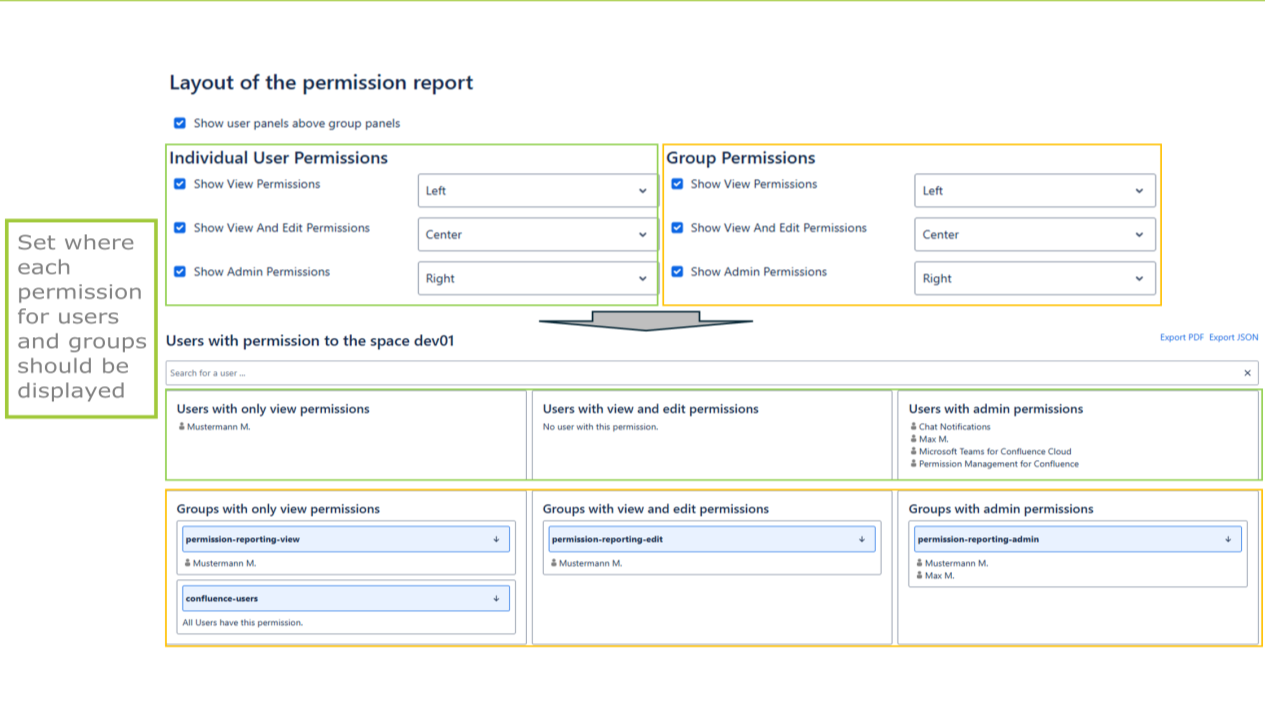Click the Groups with view and edit permissions heading
Screen dimensions: 1265x720
point(656,509)
